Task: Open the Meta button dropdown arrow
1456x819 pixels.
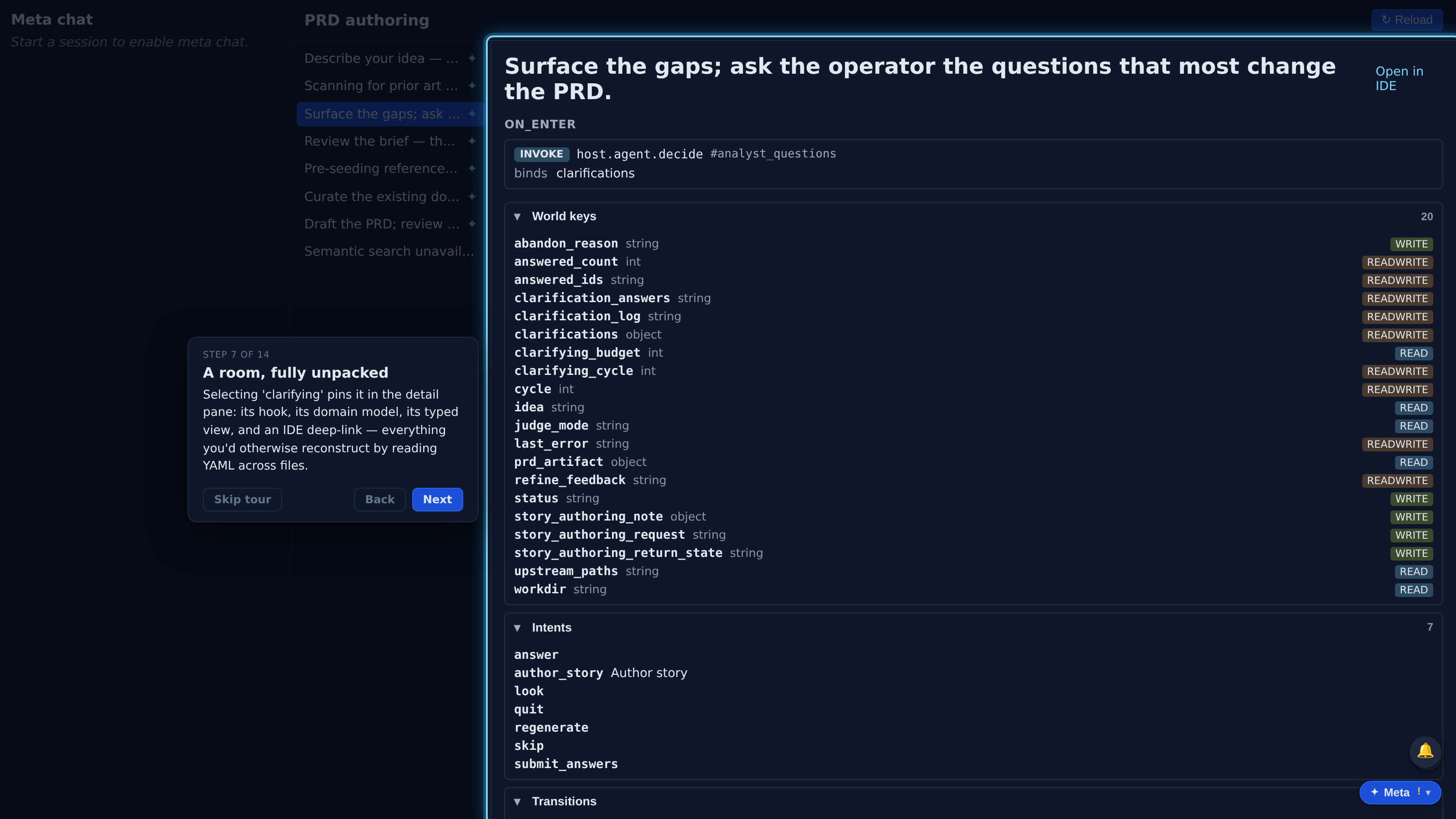Action: click(1428, 793)
